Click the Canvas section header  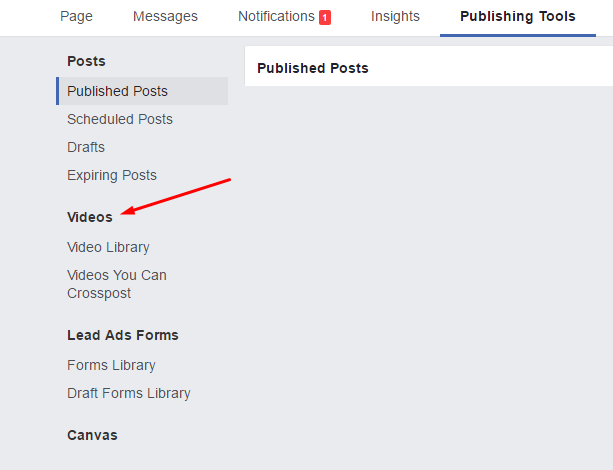[x=92, y=435]
